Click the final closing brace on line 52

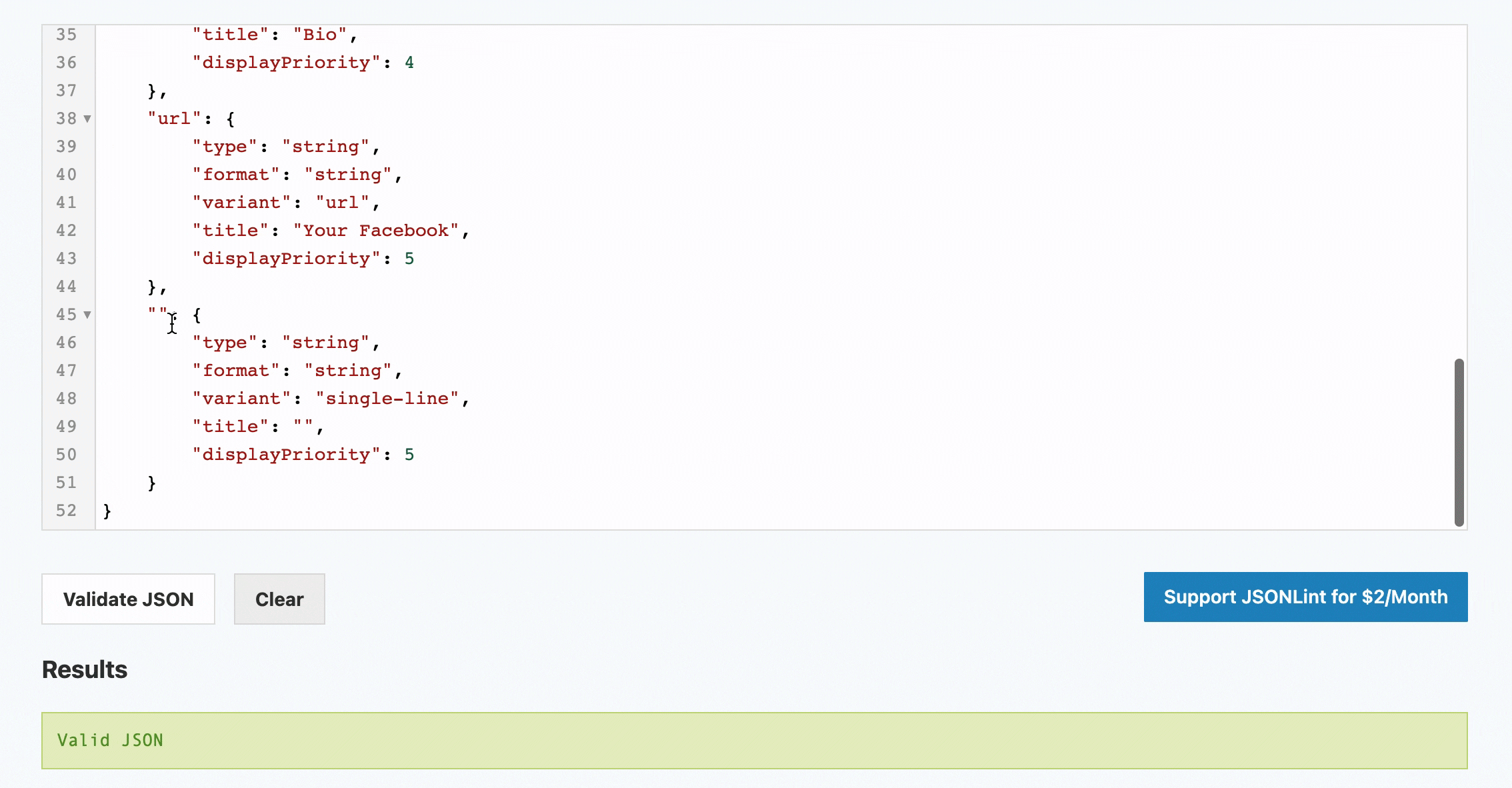point(107,511)
